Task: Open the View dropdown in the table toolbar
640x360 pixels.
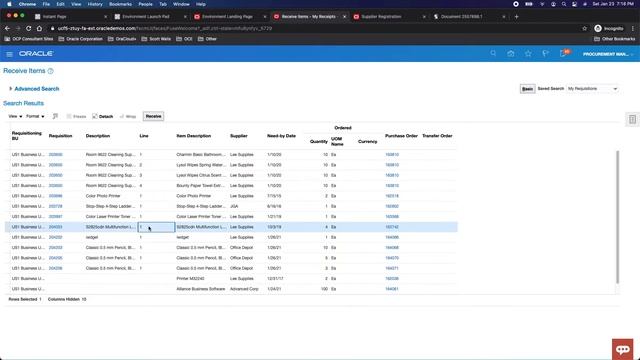Action: point(16,116)
